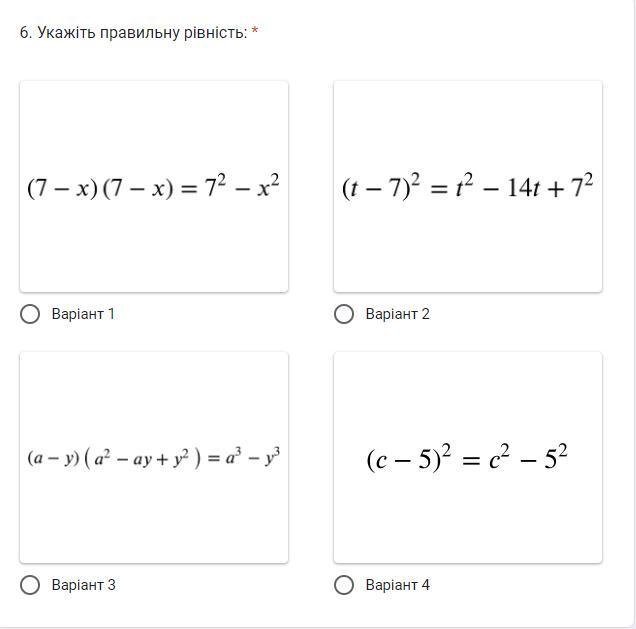Click the question text 'Укажіть правильну рівність'
The image size is (636, 629).
click(142, 33)
